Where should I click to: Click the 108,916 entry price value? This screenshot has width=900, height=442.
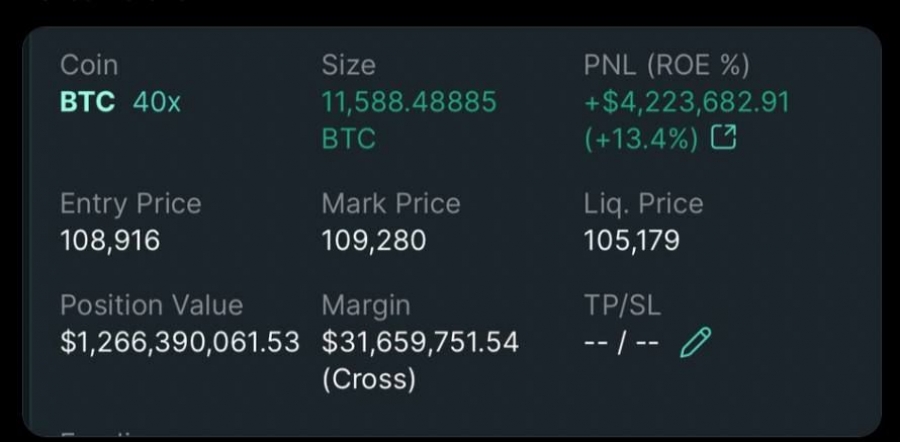click(x=110, y=241)
